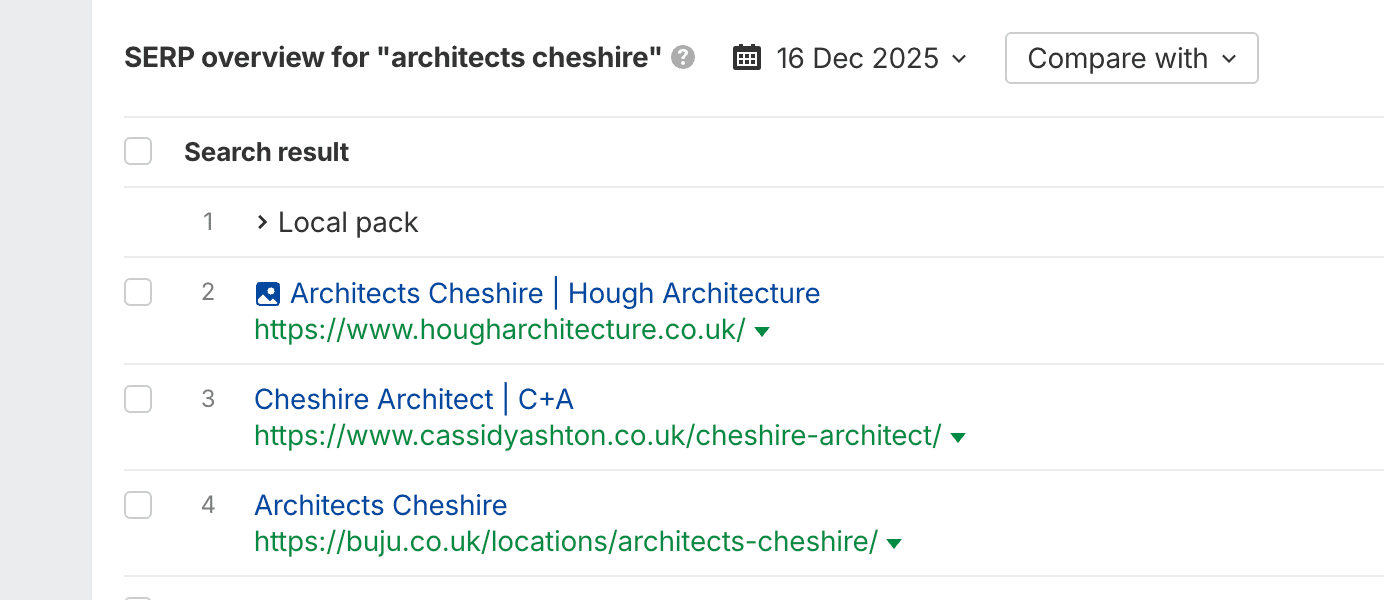
Task: Visit the hougharchitecture.co.uk green URL
Action: coord(500,330)
